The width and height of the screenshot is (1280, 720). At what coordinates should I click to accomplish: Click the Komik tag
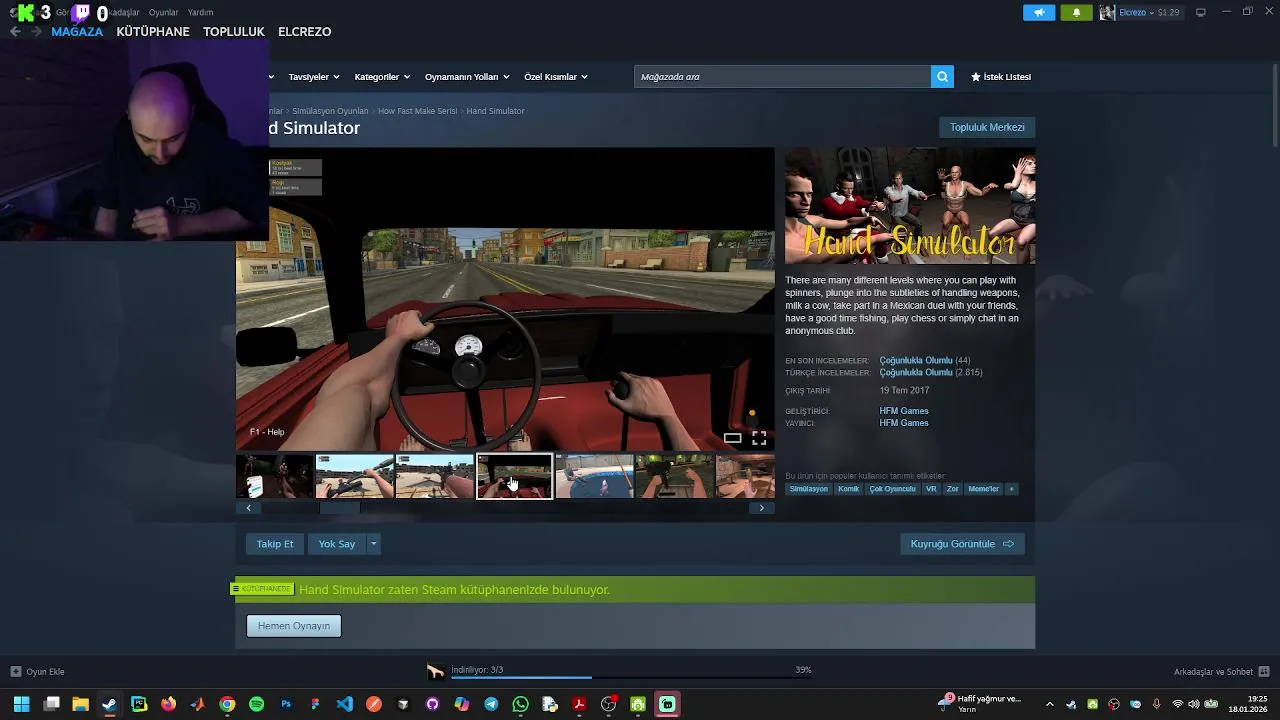tap(848, 489)
